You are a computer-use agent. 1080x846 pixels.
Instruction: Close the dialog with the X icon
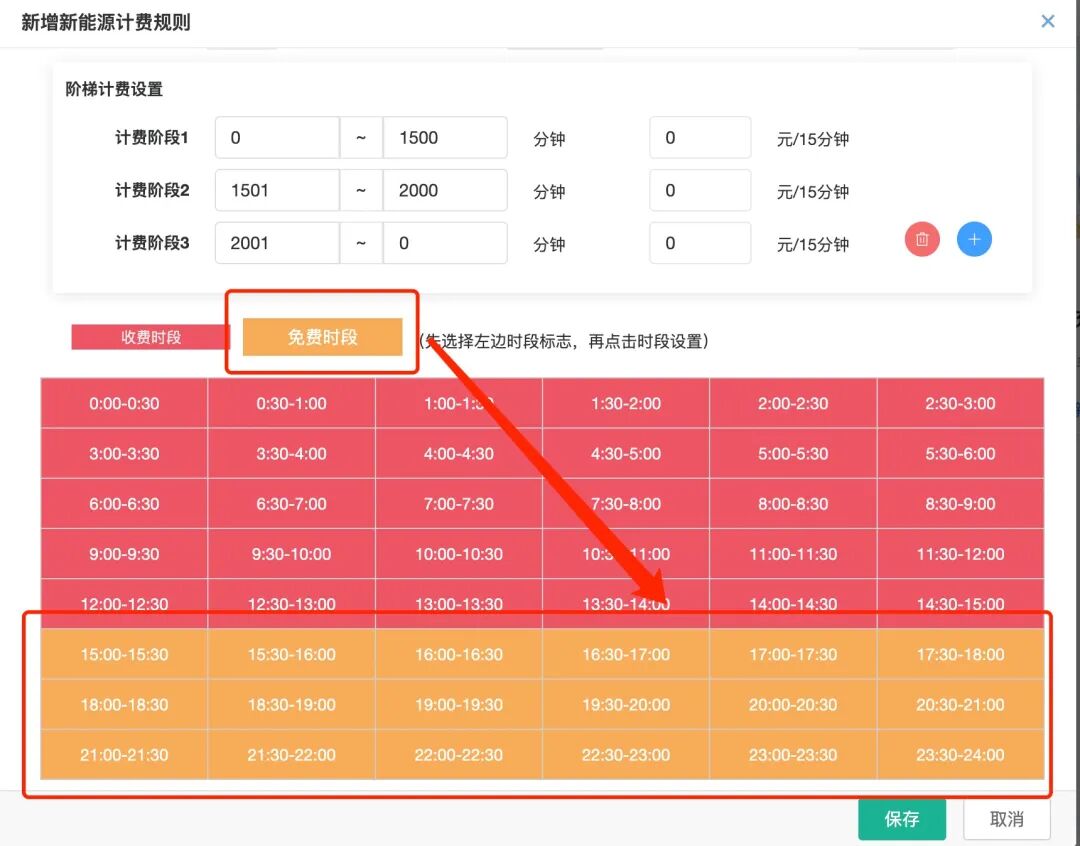point(1048,21)
